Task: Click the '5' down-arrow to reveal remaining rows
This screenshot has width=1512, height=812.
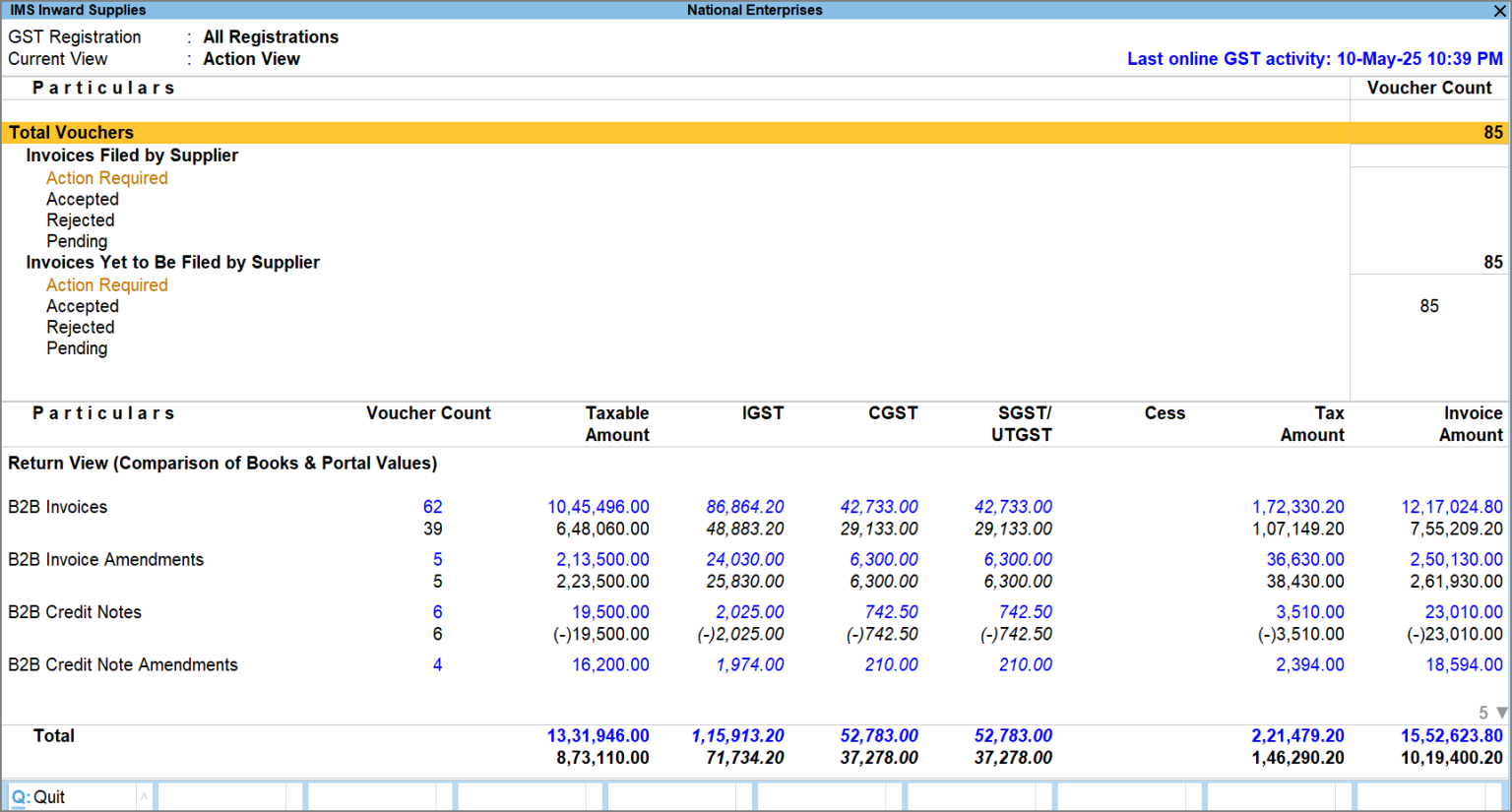Action: tap(1490, 712)
